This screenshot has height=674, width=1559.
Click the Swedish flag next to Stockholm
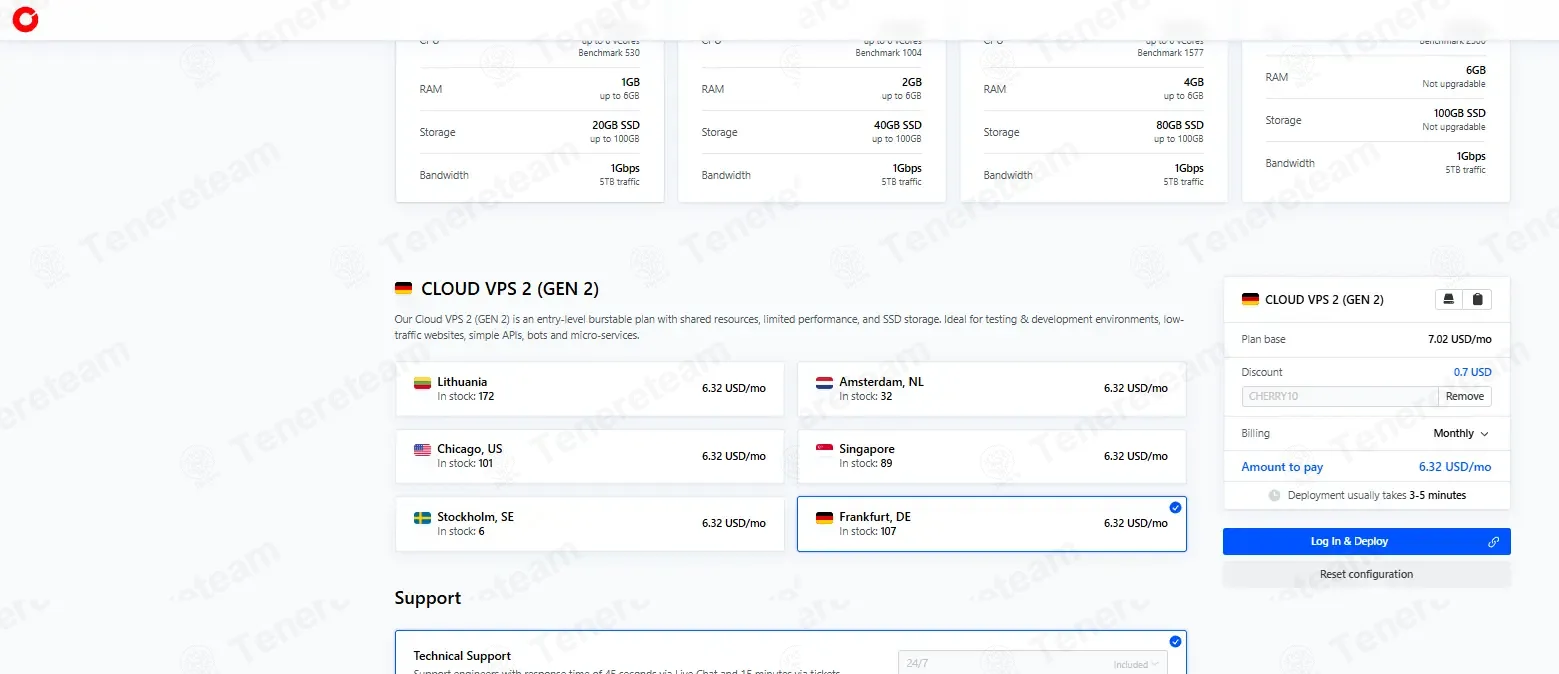[x=422, y=518]
